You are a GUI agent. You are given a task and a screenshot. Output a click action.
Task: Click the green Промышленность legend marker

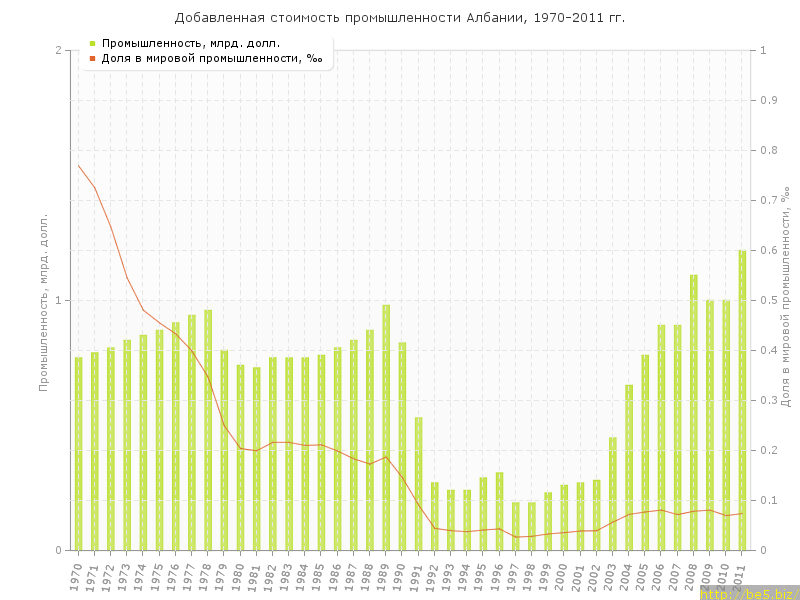[92, 43]
